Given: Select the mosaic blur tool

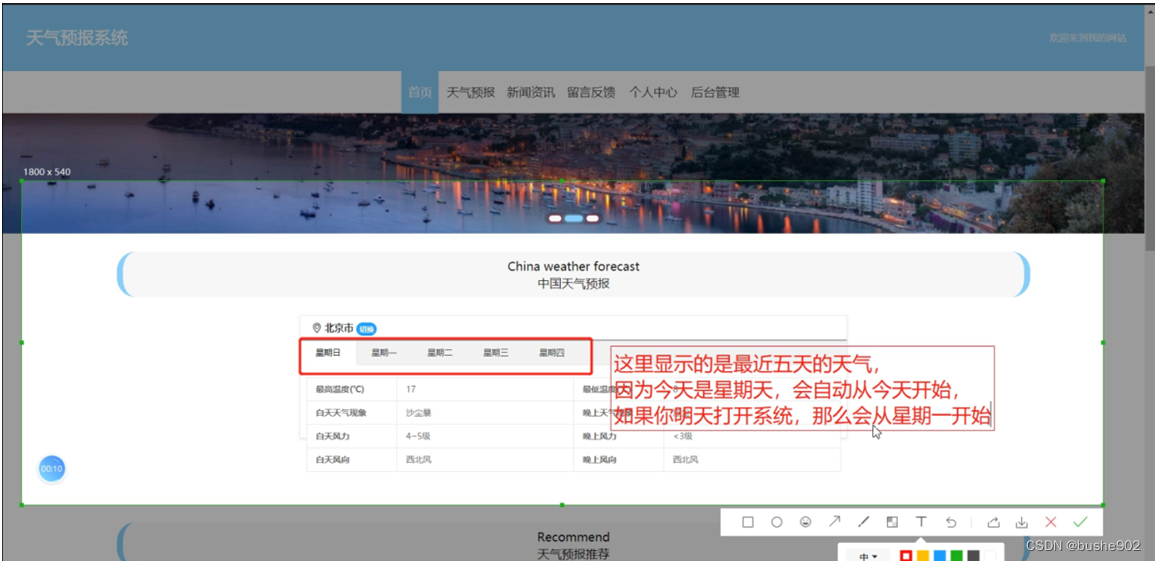Looking at the screenshot, I should pyautogui.click(x=892, y=522).
